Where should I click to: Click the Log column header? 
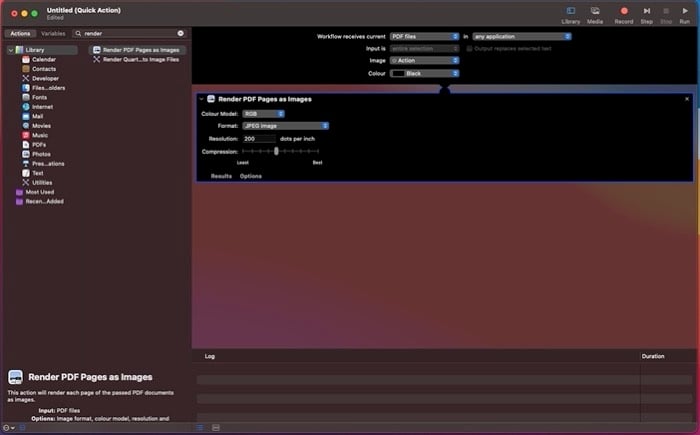(210, 356)
